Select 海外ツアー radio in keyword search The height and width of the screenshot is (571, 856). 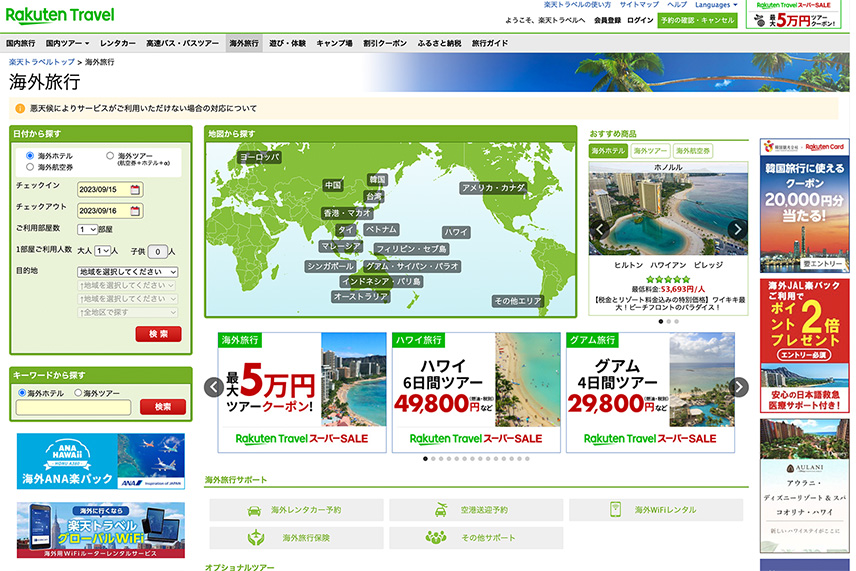(78, 392)
